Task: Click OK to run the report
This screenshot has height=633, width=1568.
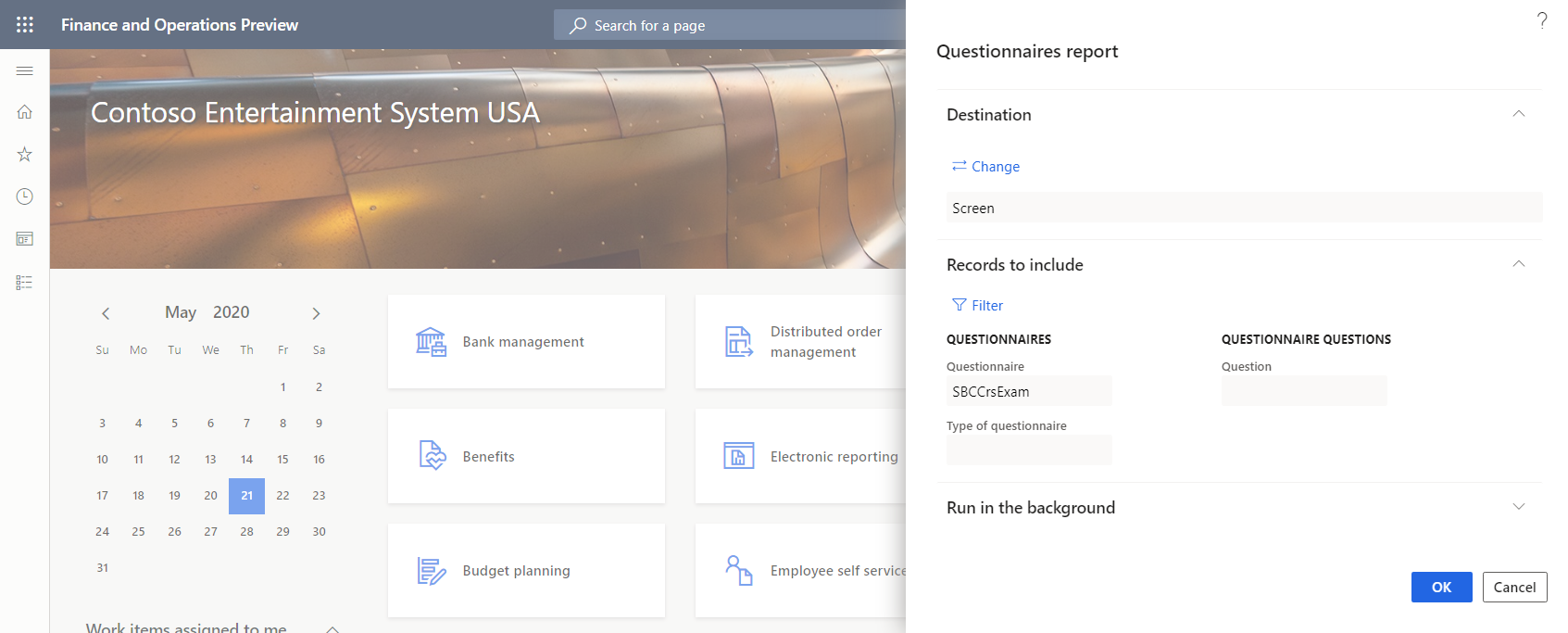Action: pyautogui.click(x=1441, y=587)
